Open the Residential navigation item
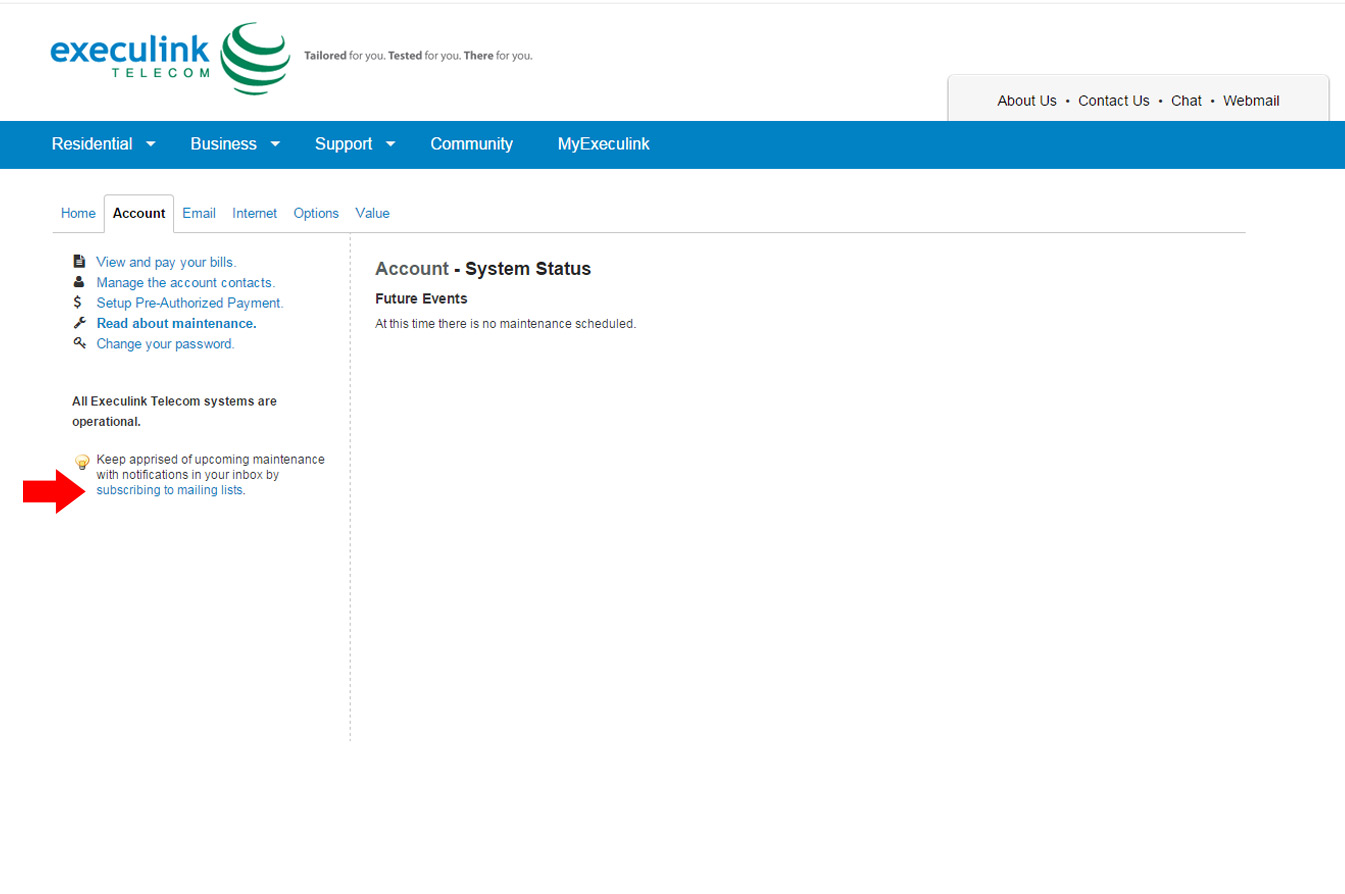1345x894 pixels. click(92, 144)
